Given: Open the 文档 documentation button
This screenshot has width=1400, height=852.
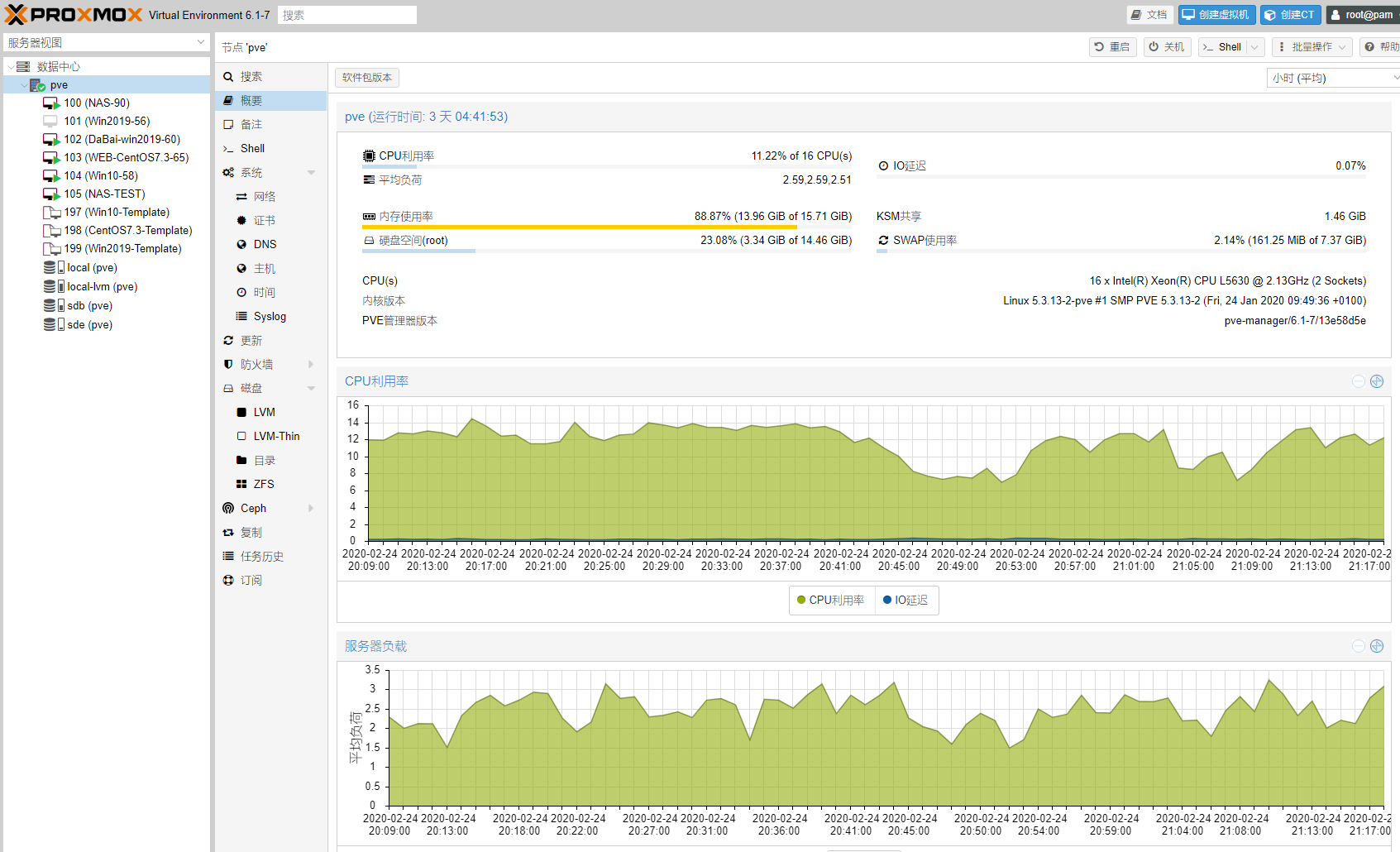Looking at the screenshot, I should [x=1149, y=15].
